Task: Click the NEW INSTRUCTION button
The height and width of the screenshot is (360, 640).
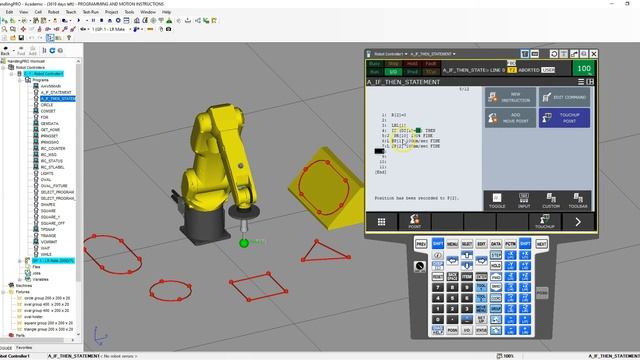Action: (510, 97)
